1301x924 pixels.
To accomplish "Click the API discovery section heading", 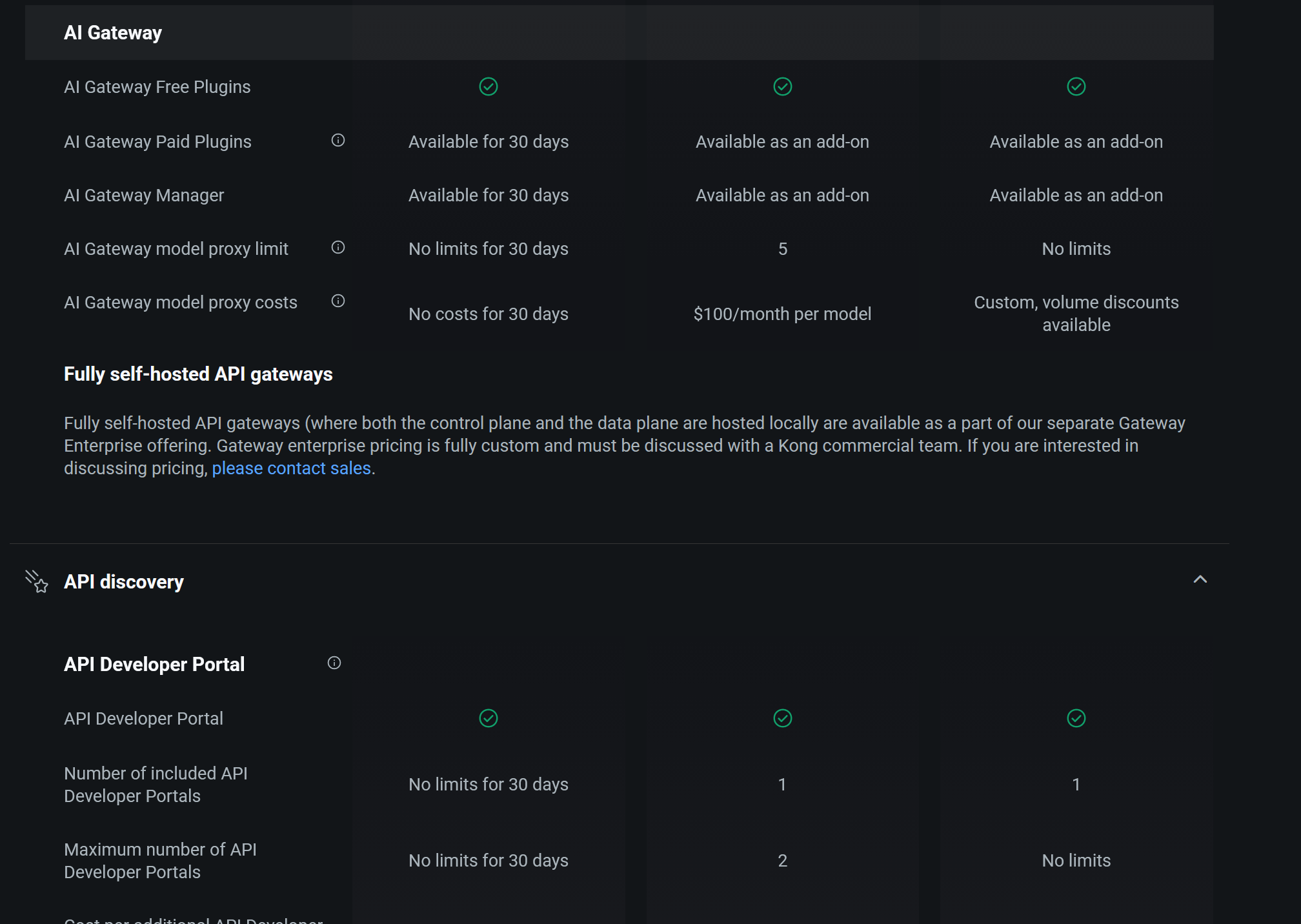I will pyautogui.click(x=124, y=582).
